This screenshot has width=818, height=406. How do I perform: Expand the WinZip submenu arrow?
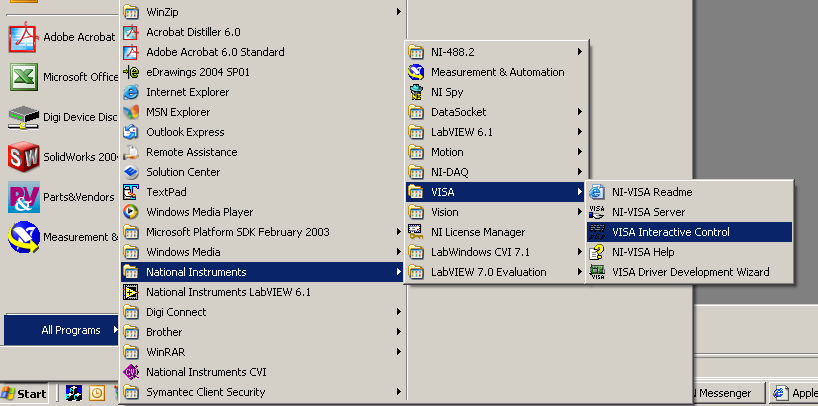399,11
